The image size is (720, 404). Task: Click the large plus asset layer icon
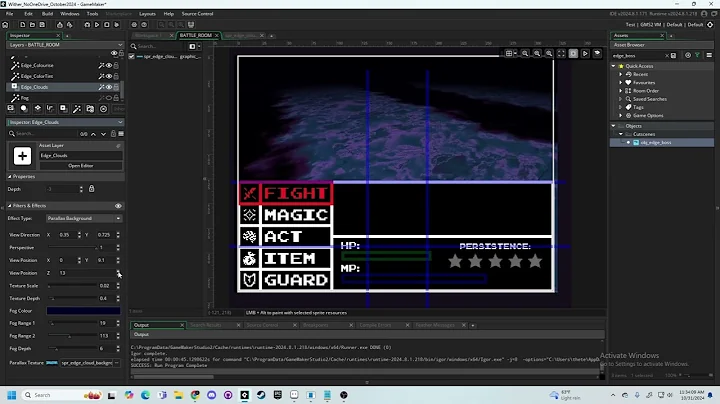point(22,156)
